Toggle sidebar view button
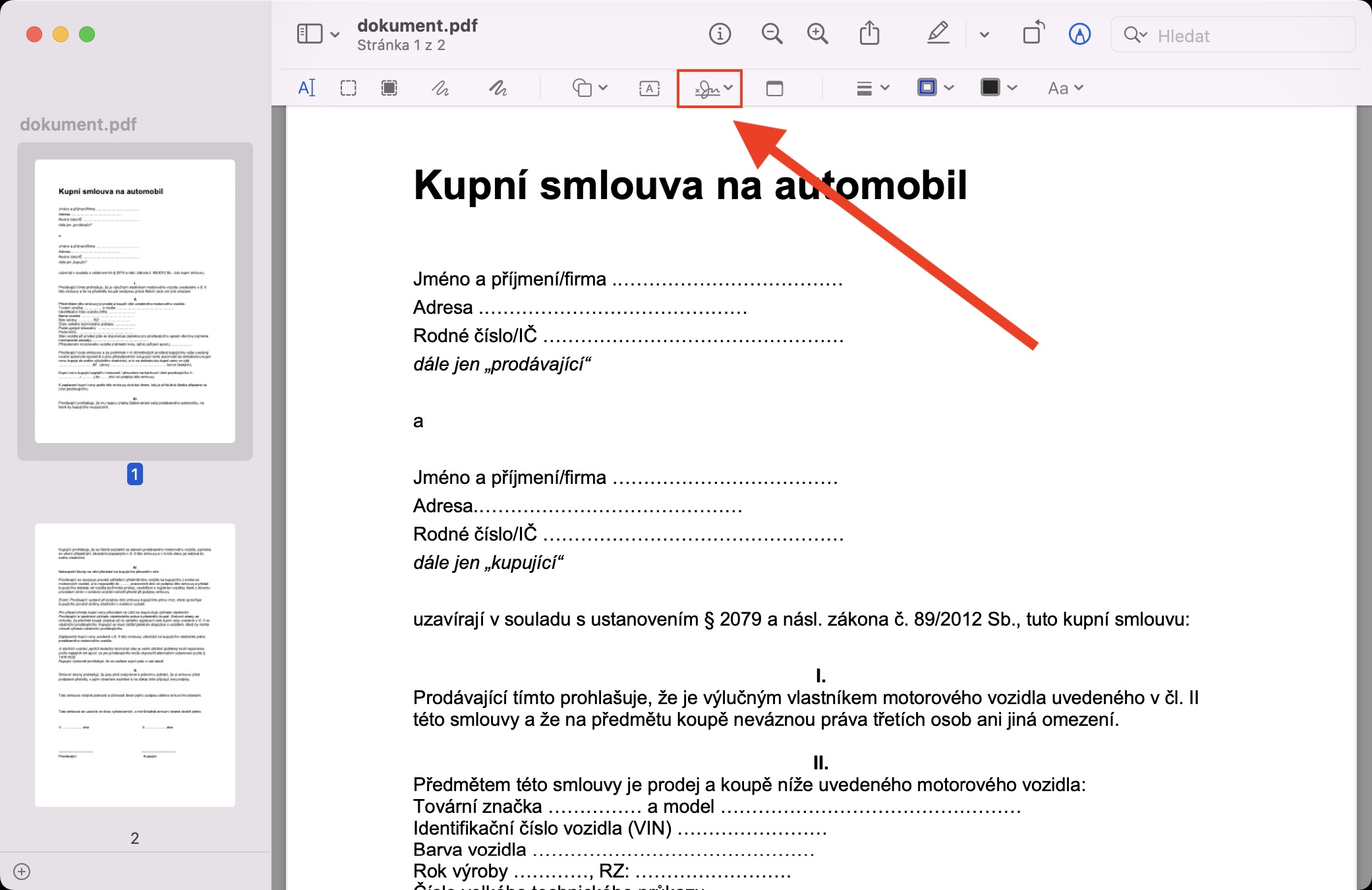1372x890 pixels. pos(310,34)
